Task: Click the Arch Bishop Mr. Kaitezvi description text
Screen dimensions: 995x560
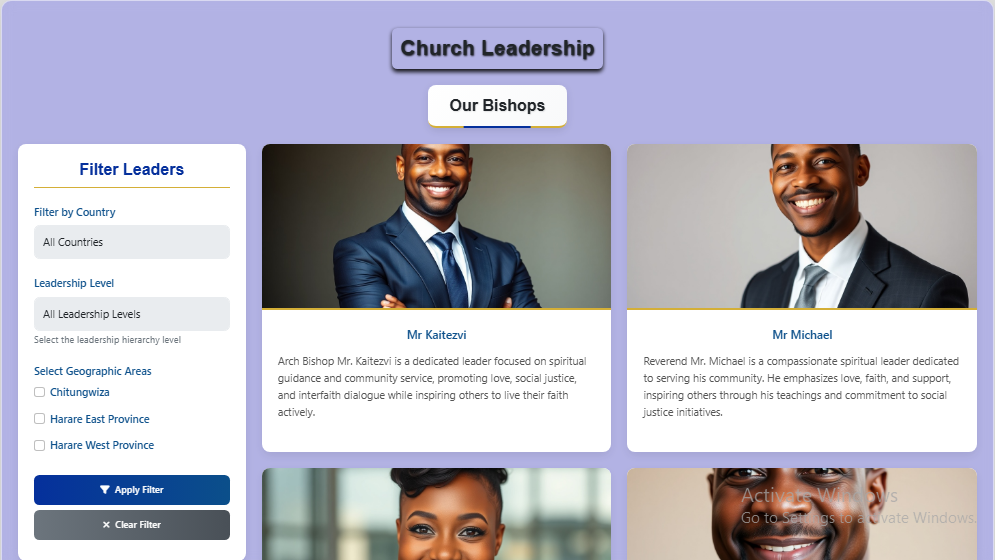Action: (432, 386)
